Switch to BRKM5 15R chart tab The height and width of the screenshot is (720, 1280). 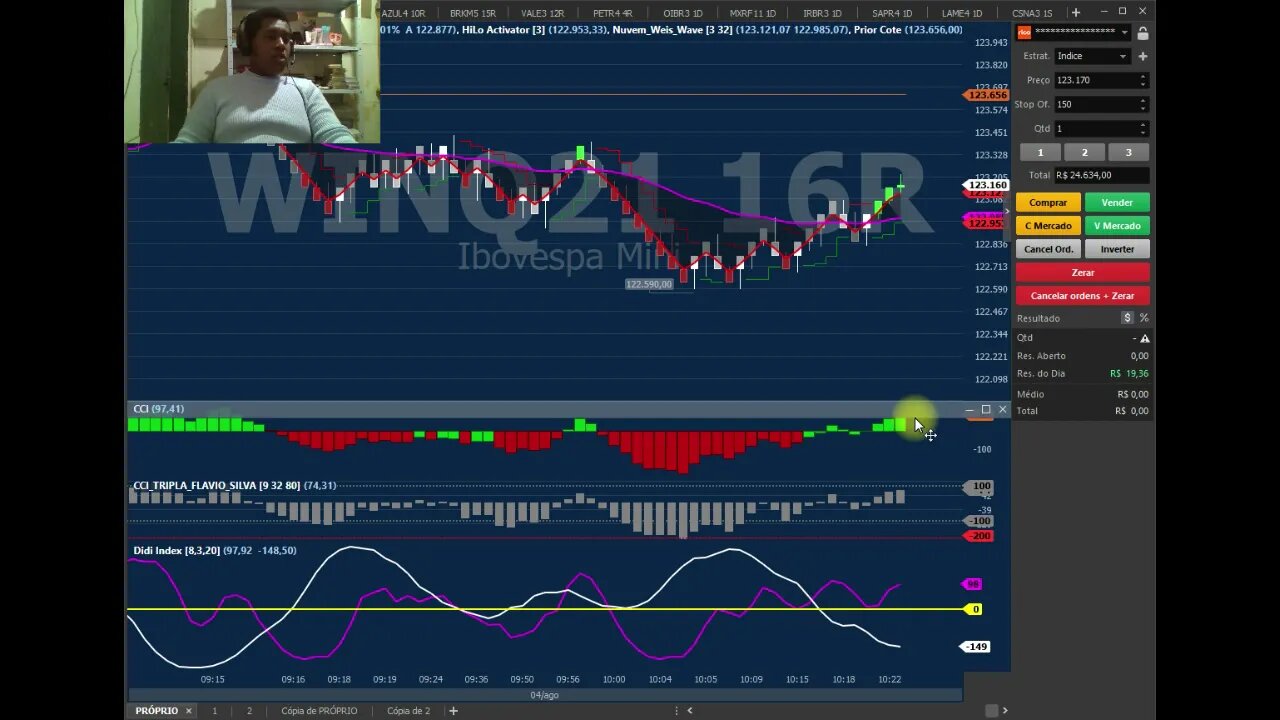coord(472,13)
